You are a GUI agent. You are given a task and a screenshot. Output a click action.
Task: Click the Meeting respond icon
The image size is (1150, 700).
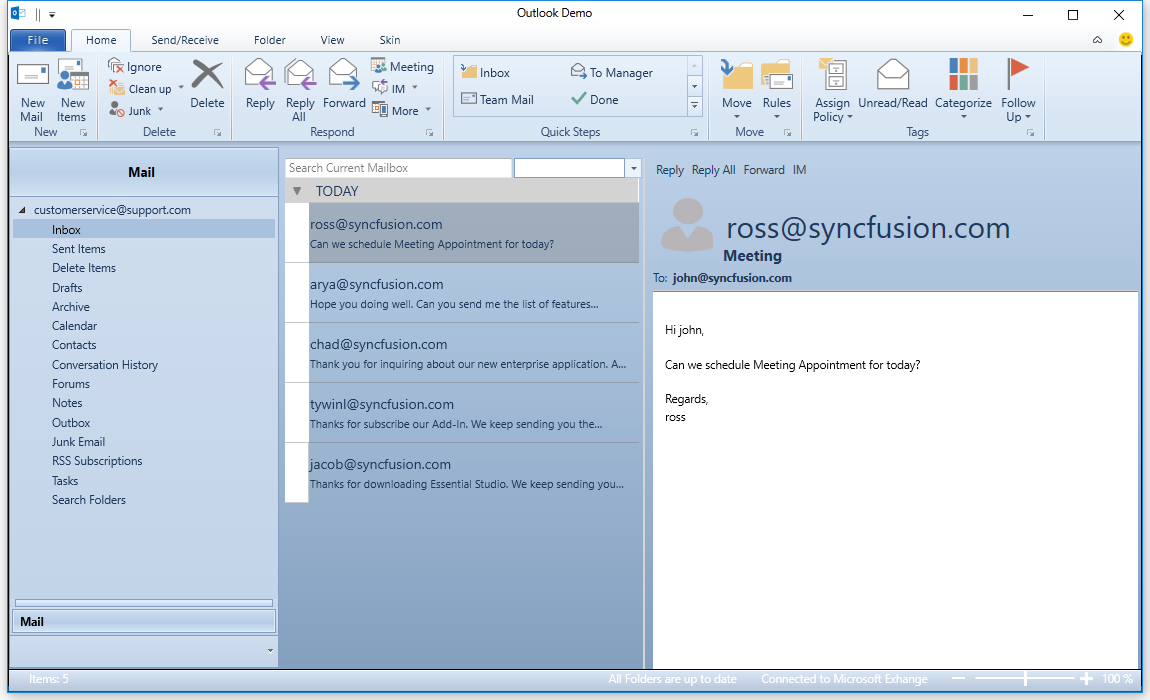380,66
